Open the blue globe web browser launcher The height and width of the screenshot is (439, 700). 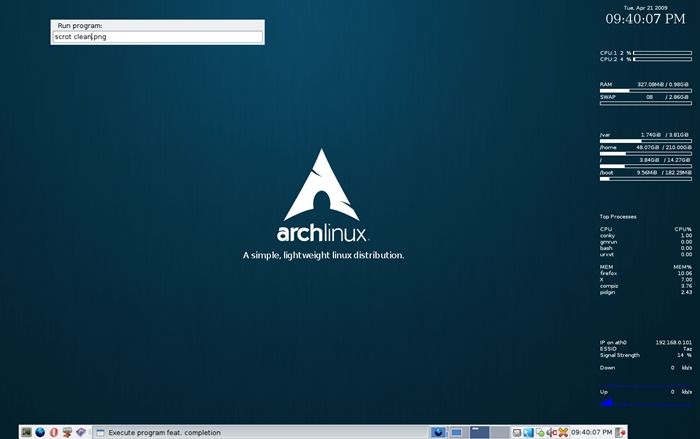pos(40,432)
